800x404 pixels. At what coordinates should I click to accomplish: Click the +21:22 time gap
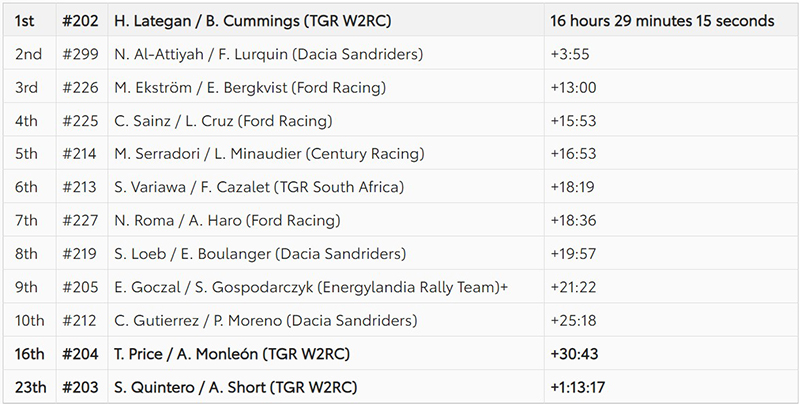(x=573, y=287)
